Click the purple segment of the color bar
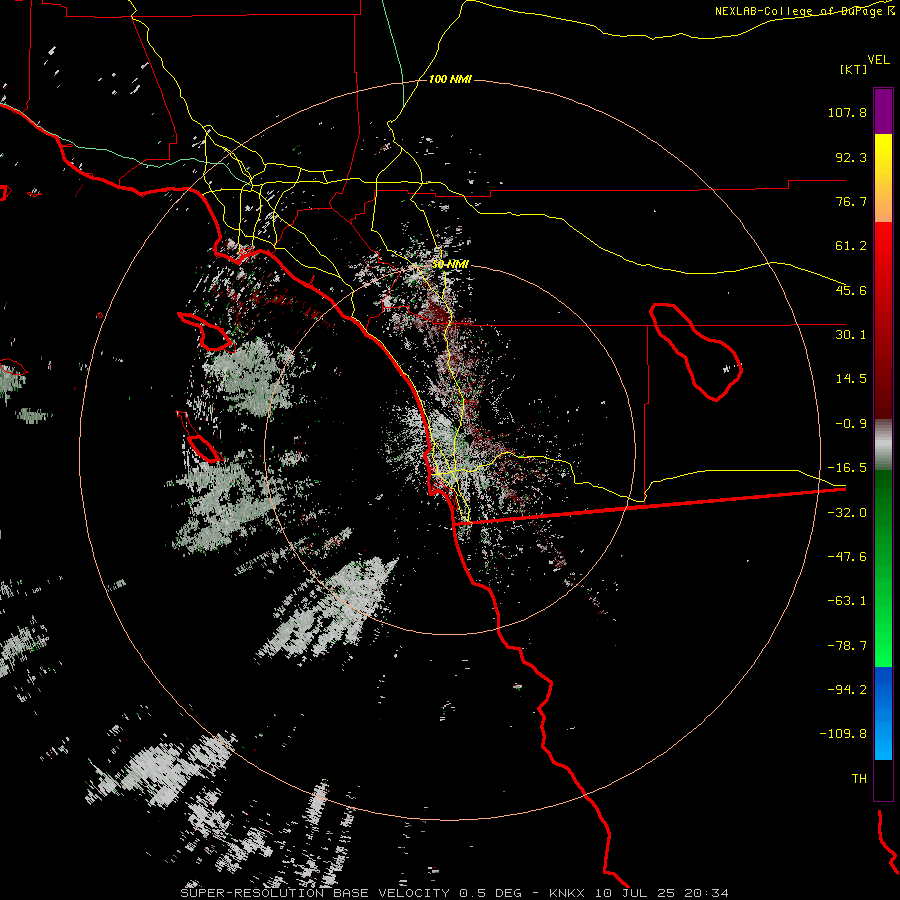The width and height of the screenshot is (900, 900). tap(883, 111)
